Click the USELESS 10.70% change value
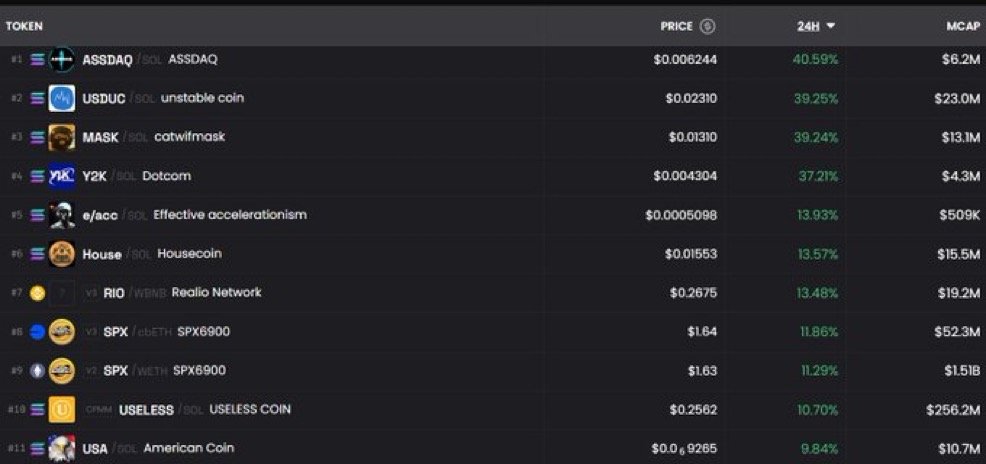This screenshot has width=986, height=464. pos(818,410)
